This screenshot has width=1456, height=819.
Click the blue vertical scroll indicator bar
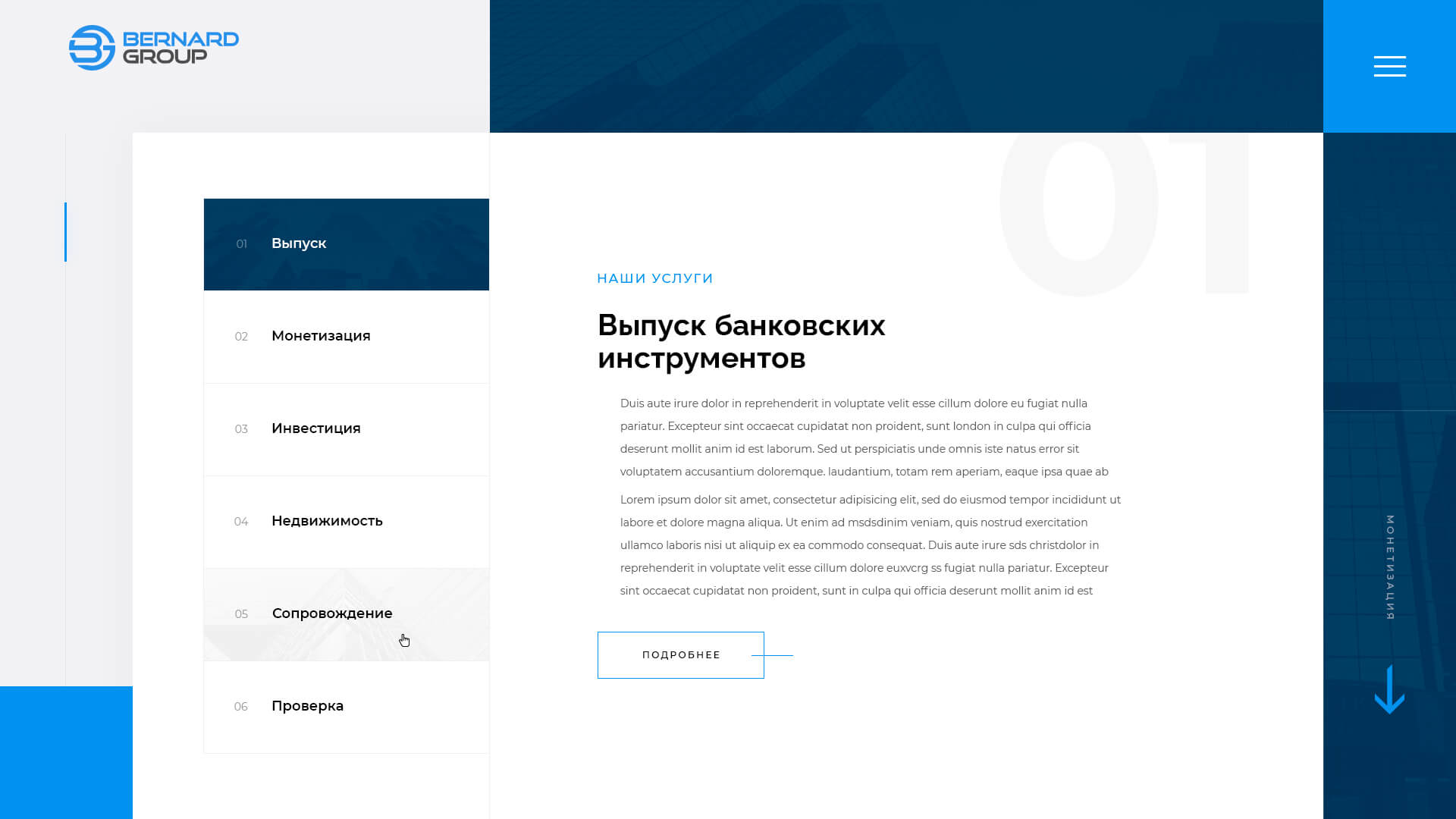click(x=65, y=232)
